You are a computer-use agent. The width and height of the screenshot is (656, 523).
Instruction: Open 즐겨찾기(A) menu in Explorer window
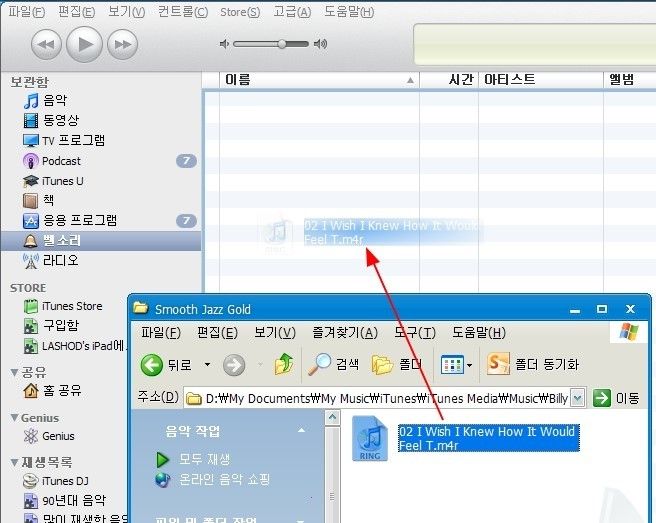pos(345,333)
